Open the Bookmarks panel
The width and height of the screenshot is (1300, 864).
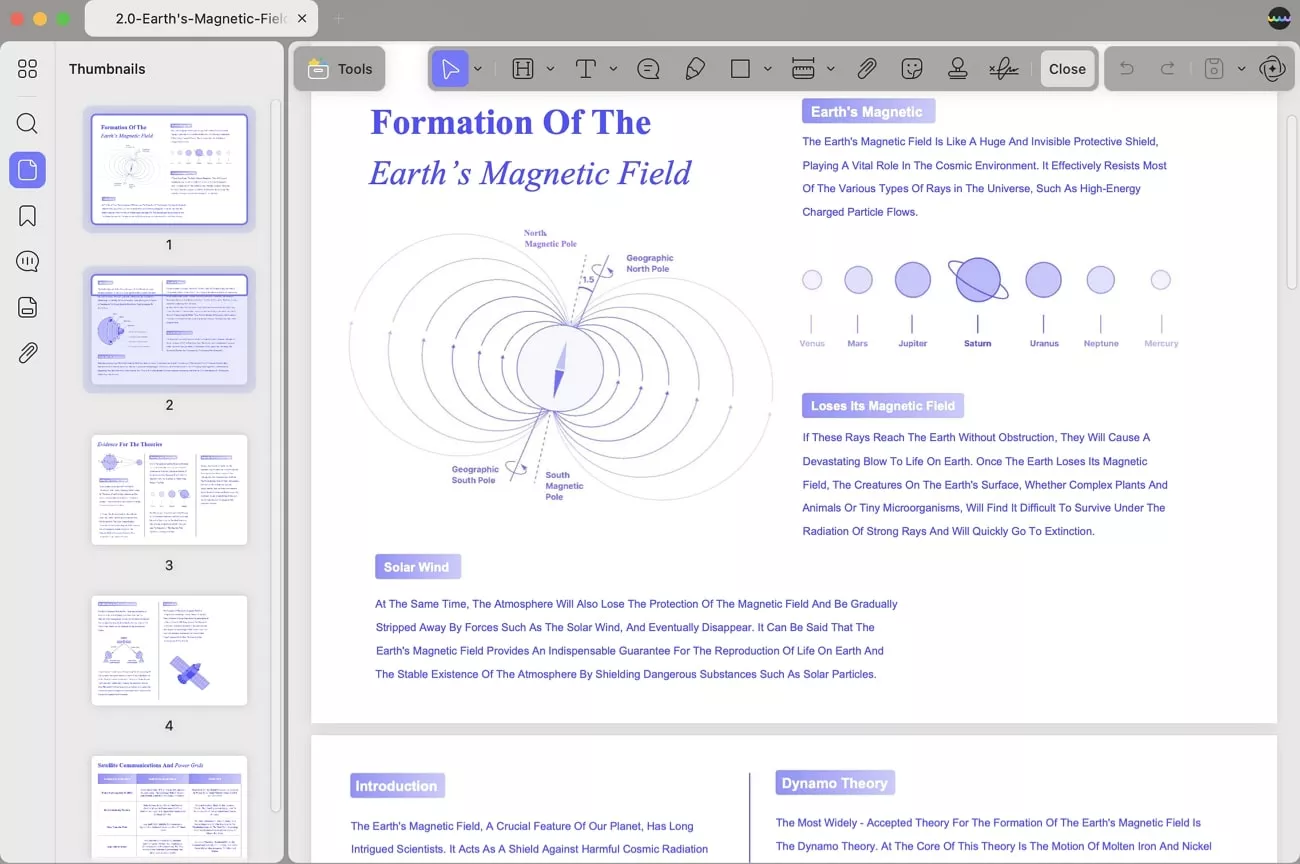point(27,215)
